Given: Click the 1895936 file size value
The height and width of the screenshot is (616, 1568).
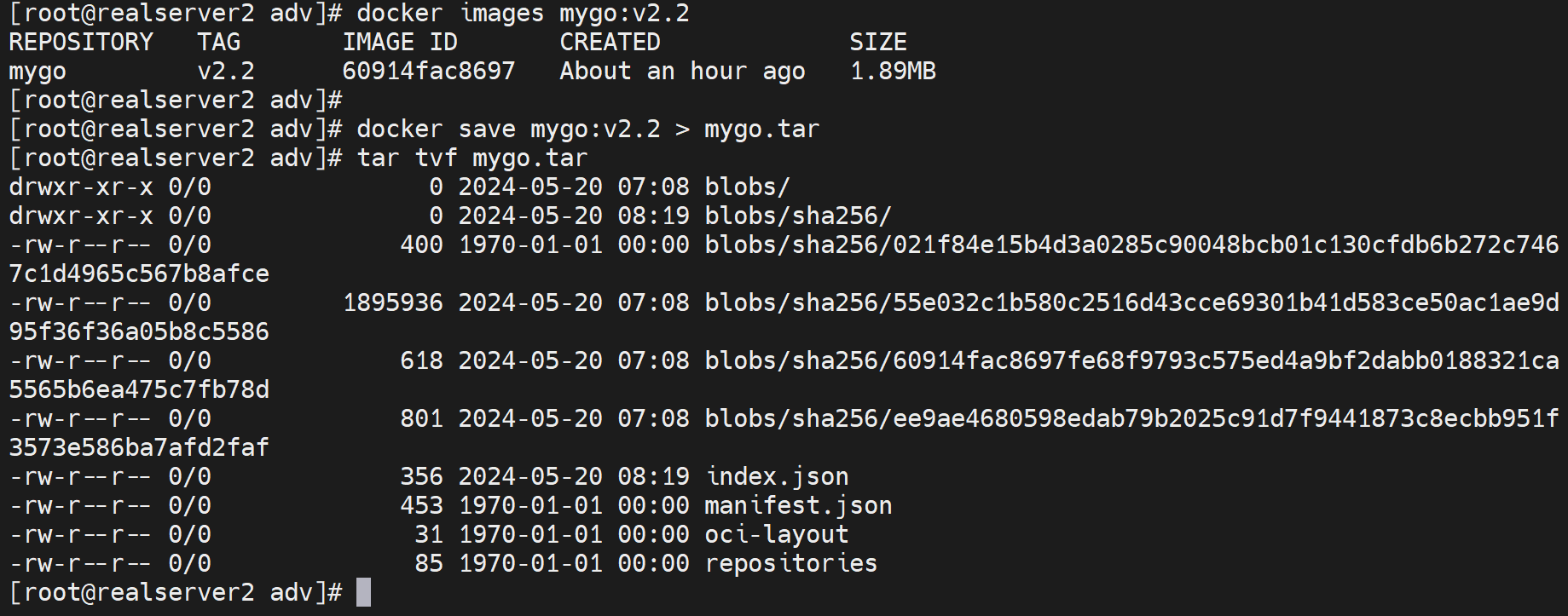Looking at the screenshot, I should click(393, 303).
